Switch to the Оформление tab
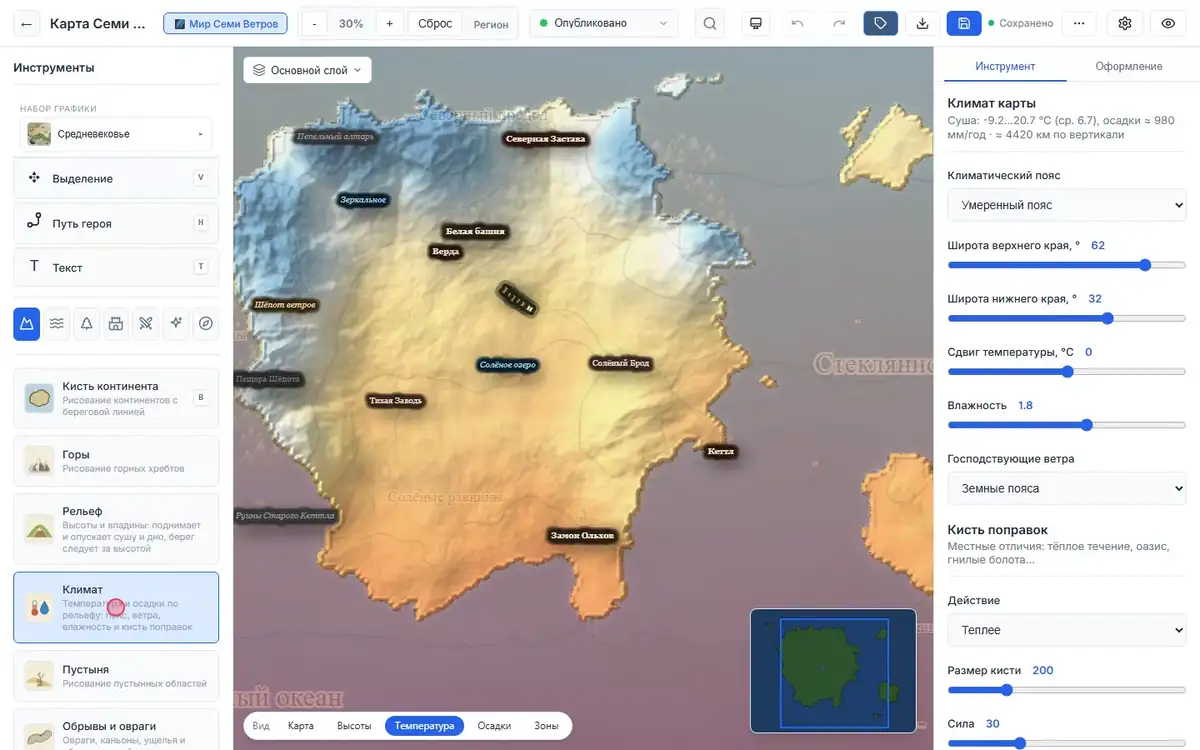 coord(1128,66)
